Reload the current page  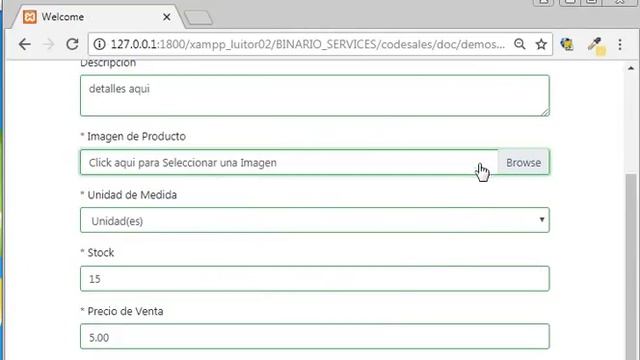click(72, 44)
